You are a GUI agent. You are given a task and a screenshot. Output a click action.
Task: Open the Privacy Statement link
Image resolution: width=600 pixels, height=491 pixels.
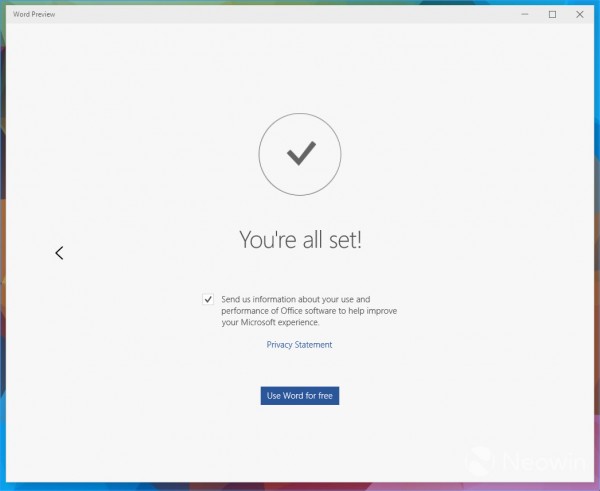click(299, 345)
